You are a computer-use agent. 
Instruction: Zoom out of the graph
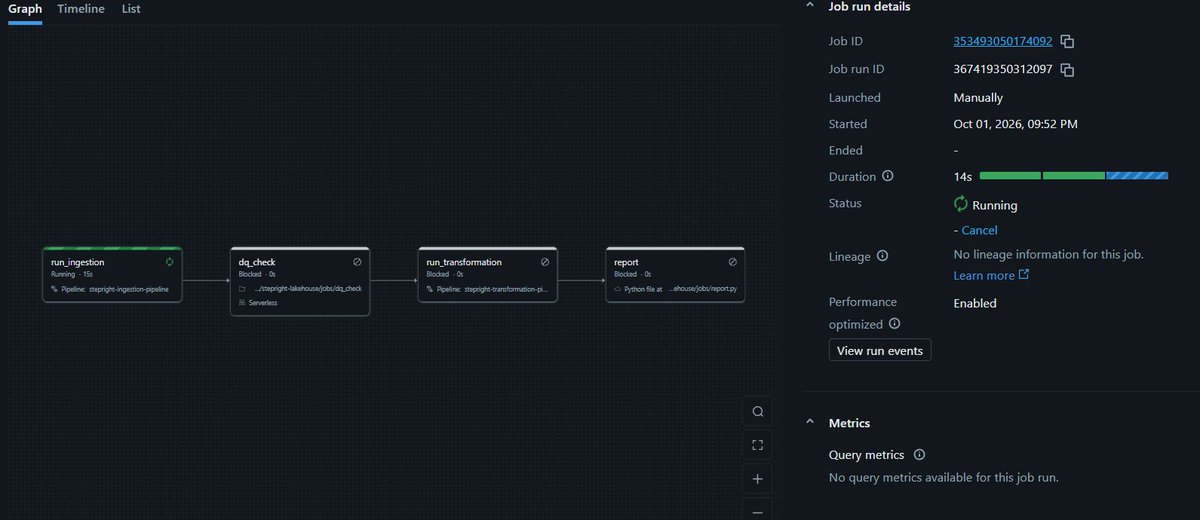[x=757, y=511]
